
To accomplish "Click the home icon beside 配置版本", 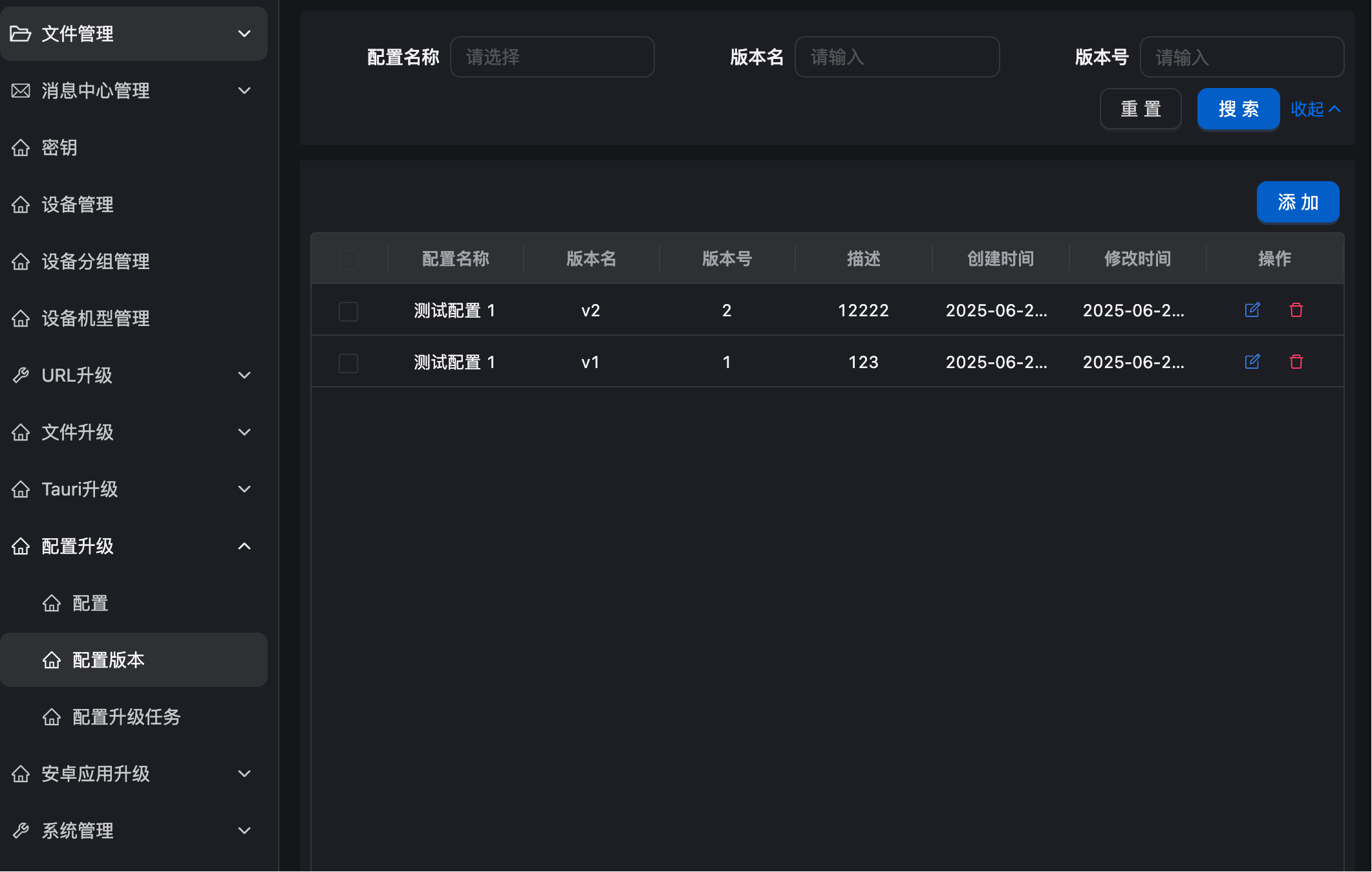I will (52, 660).
